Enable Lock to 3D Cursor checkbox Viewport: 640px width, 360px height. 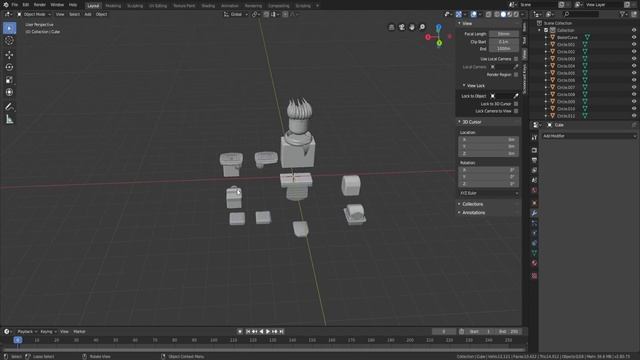click(516, 104)
